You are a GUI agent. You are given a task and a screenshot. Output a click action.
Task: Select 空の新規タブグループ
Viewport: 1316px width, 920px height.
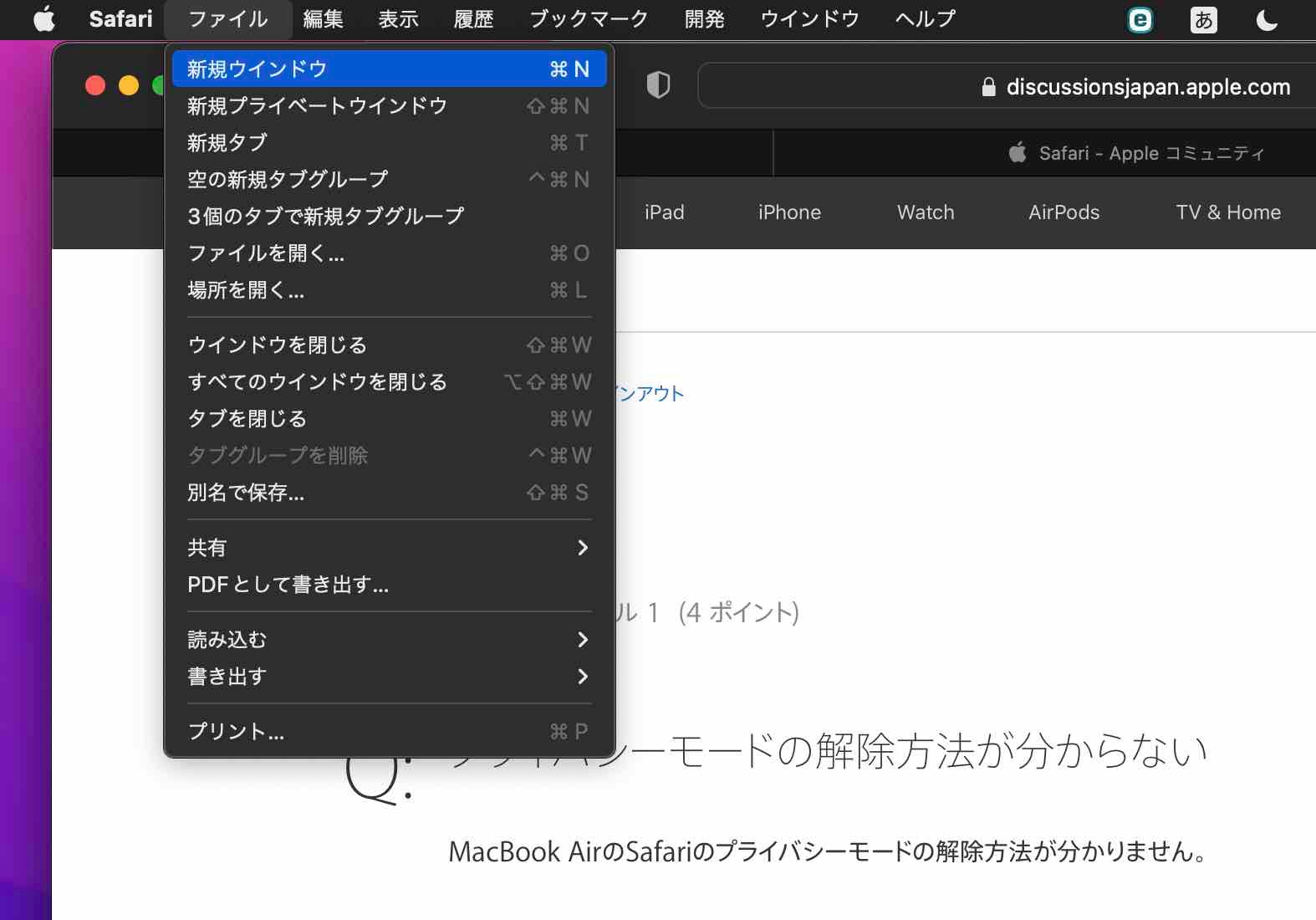pos(390,179)
